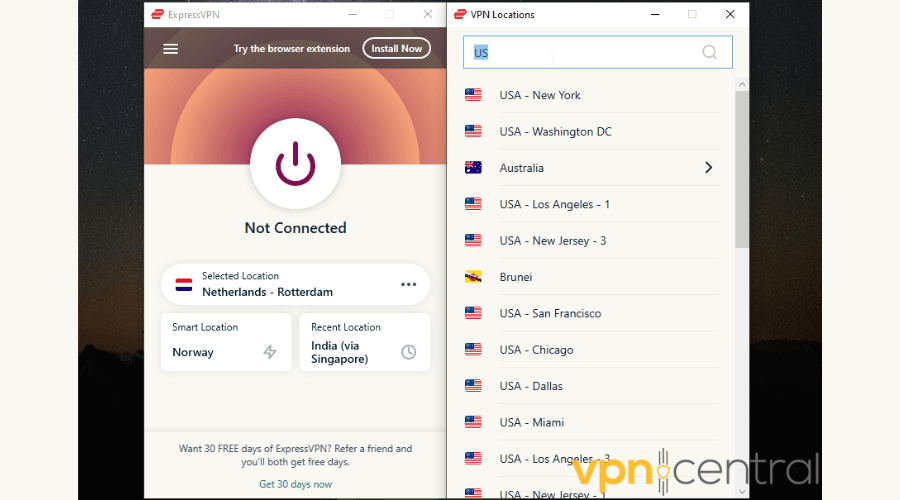Click the flag next to USA - Miami
The height and width of the screenshot is (500, 900).
coord(473,423)
